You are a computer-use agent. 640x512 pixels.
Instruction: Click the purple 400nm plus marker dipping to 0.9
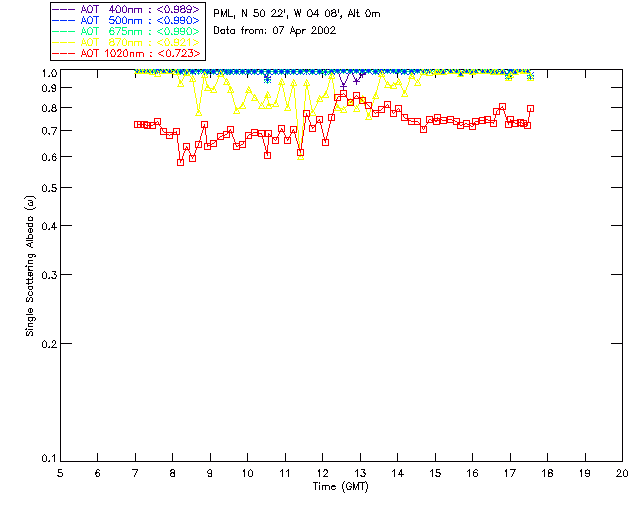[343, 86]
